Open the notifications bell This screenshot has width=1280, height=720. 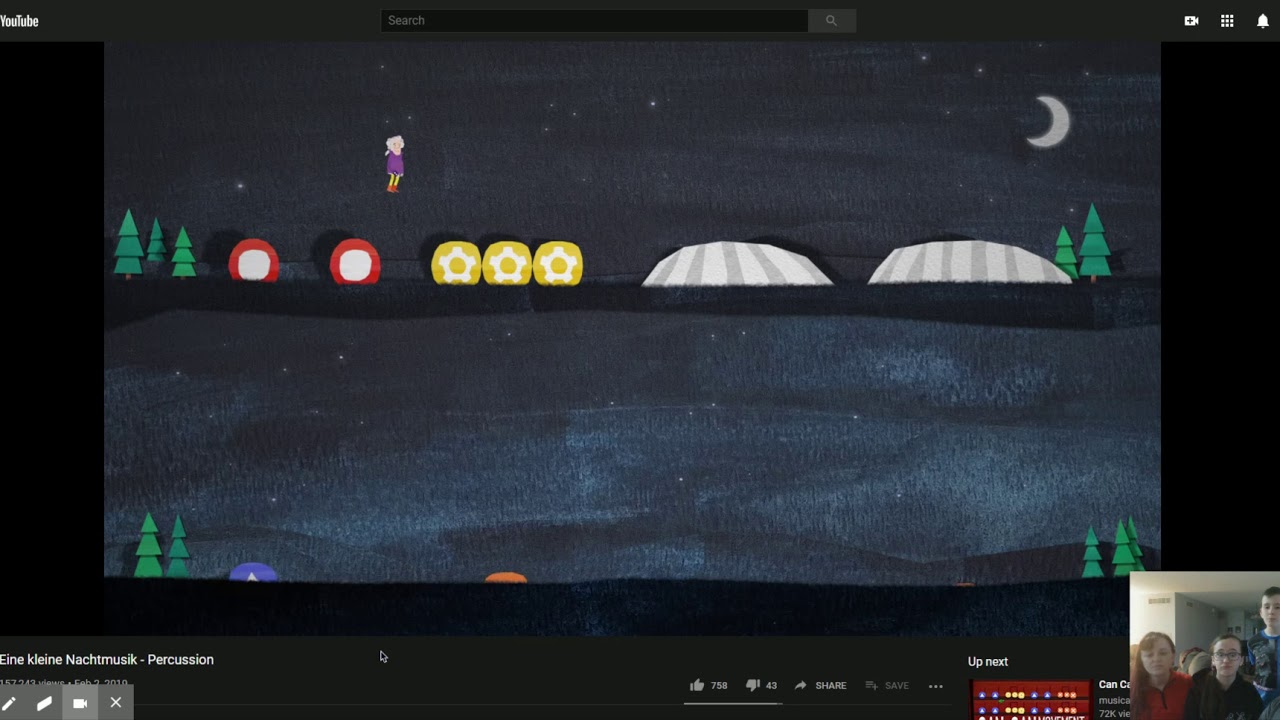click(1263, 21)
